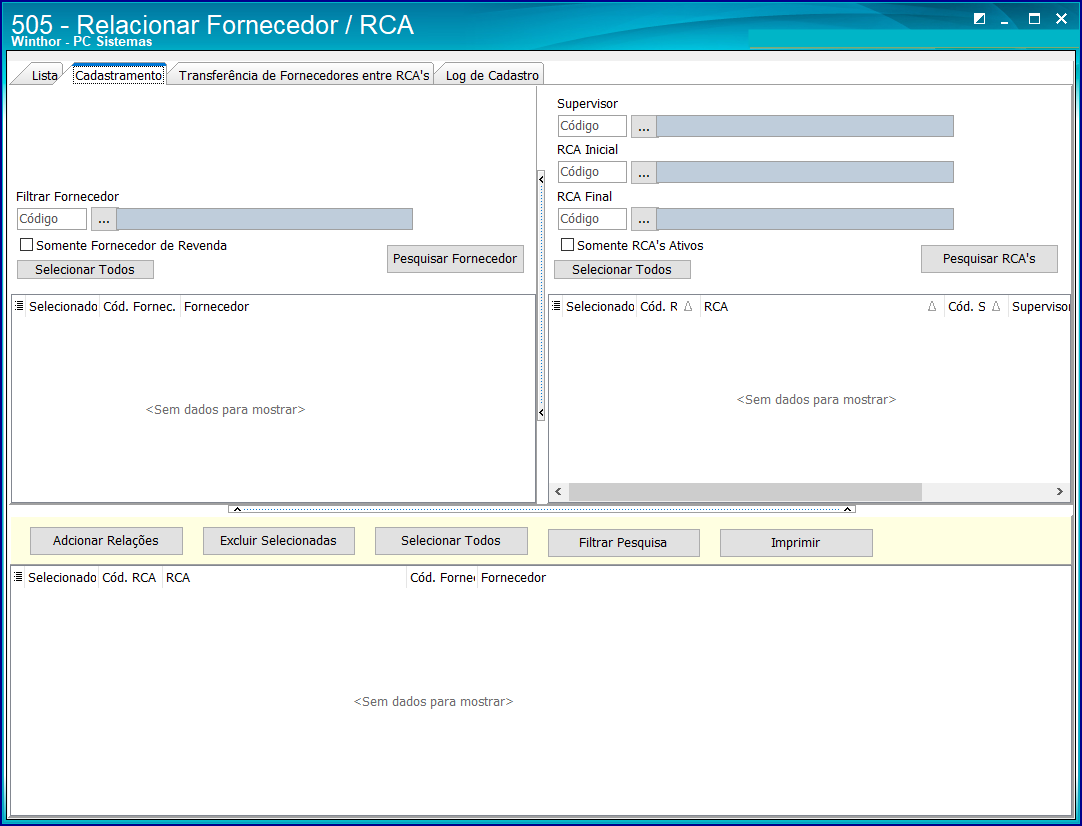Click the window restore-mode icon in title bar
Viewport: 1082px width, 826px height.
point(979,19)
